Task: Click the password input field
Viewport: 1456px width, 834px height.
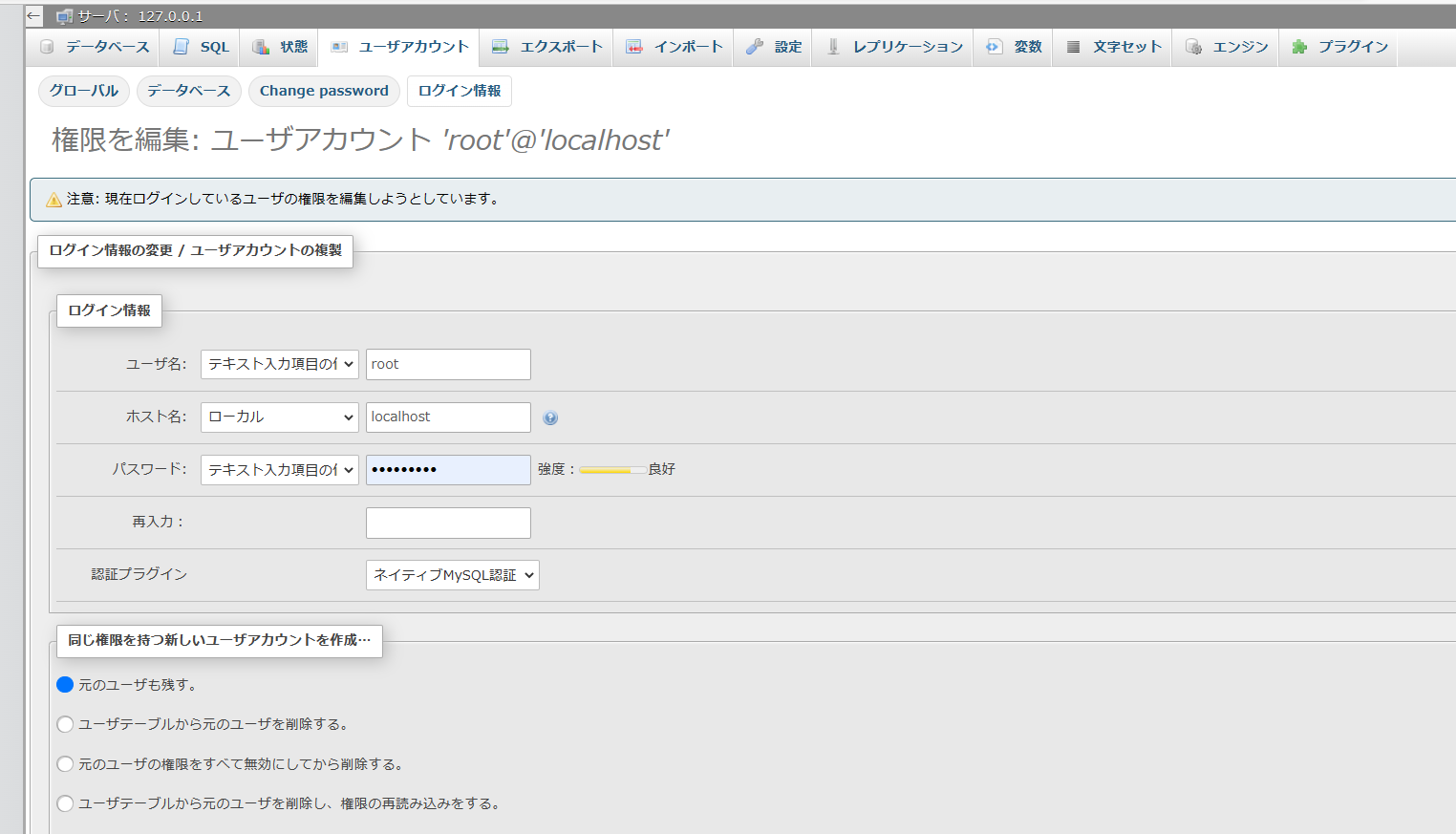Action: click(448, 470)
